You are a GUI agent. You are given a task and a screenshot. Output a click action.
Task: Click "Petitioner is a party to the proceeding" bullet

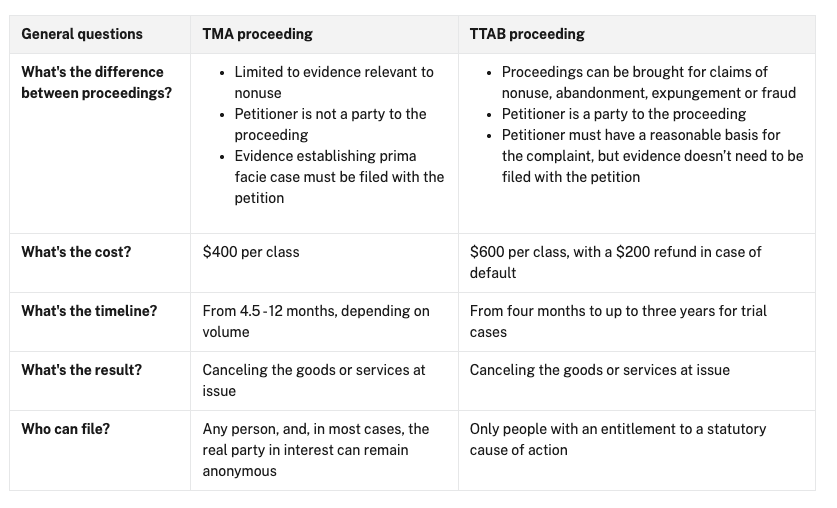point(623,114)
